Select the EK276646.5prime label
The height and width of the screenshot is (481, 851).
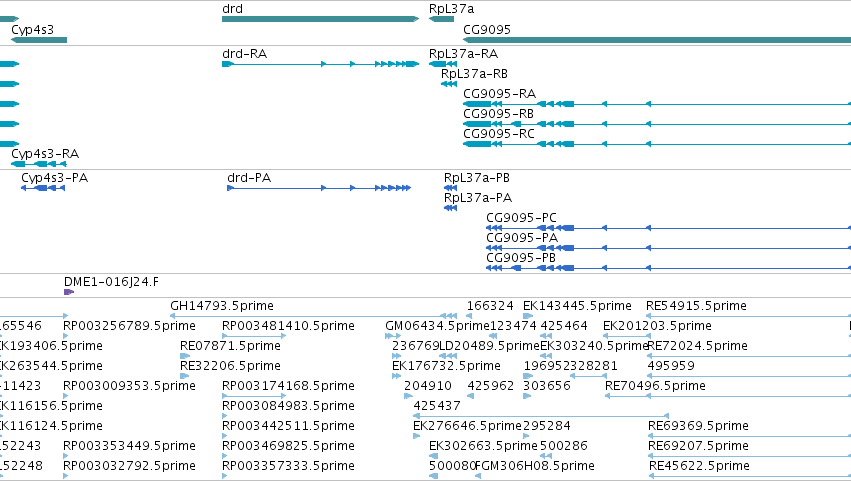[467, 427]
